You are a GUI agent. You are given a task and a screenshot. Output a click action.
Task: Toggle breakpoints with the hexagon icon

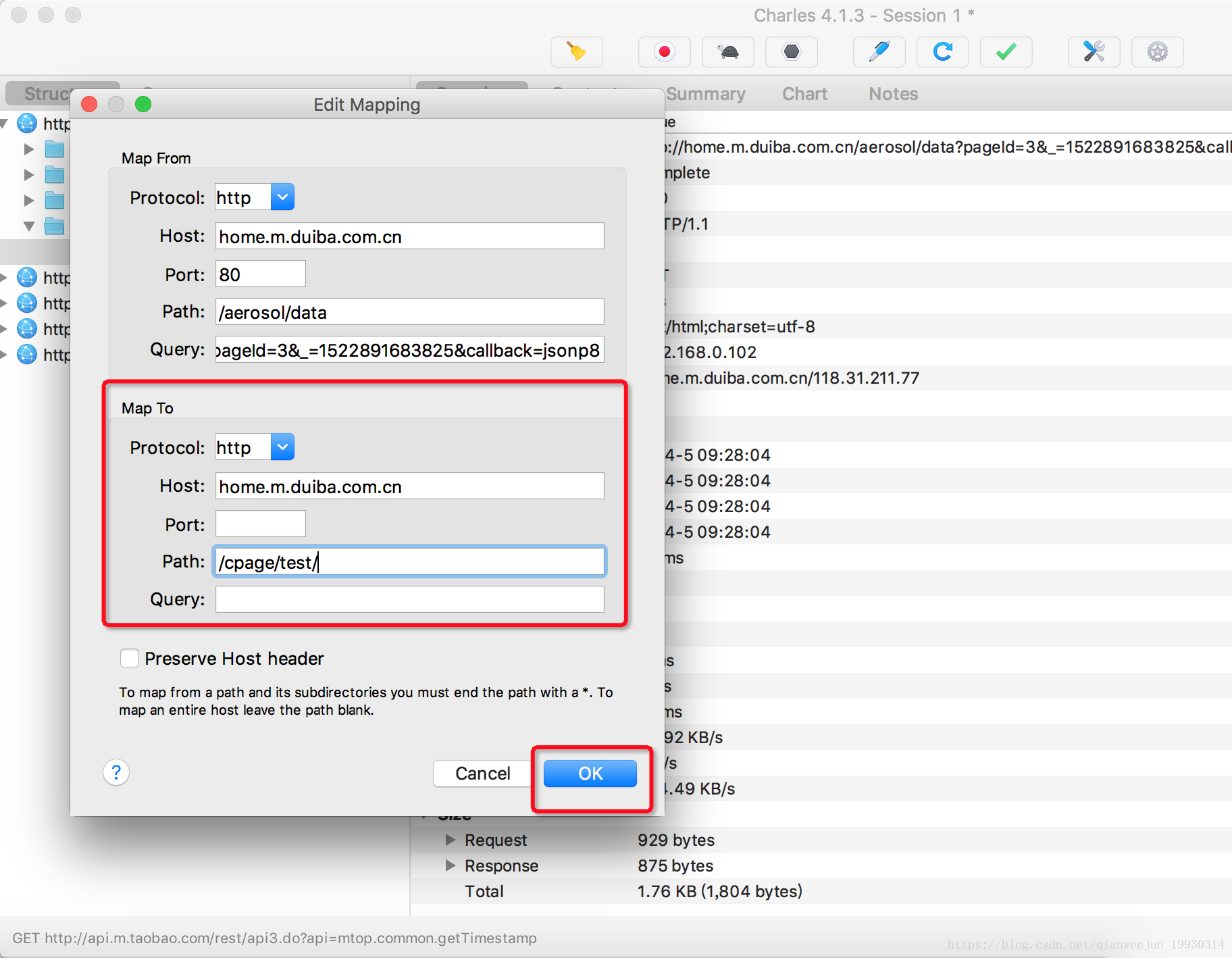pos(792,52)
